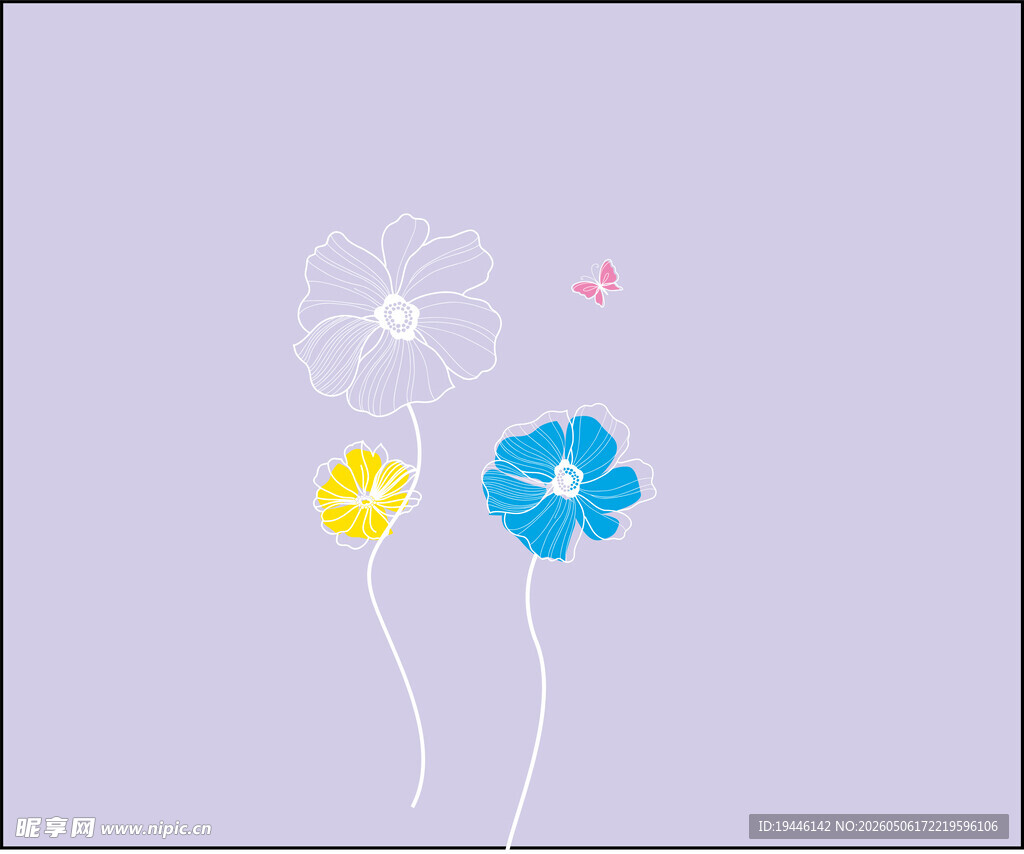This screenshot has height=854, width=1024.
Task: Click the pink butterfly
Action: tap(597, 283)
